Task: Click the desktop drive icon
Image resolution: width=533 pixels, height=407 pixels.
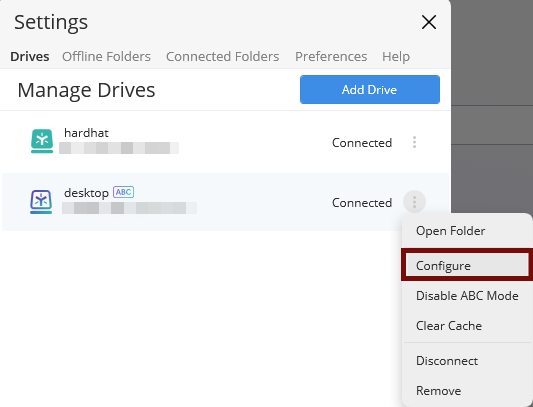Action: [x=41, y=202]
